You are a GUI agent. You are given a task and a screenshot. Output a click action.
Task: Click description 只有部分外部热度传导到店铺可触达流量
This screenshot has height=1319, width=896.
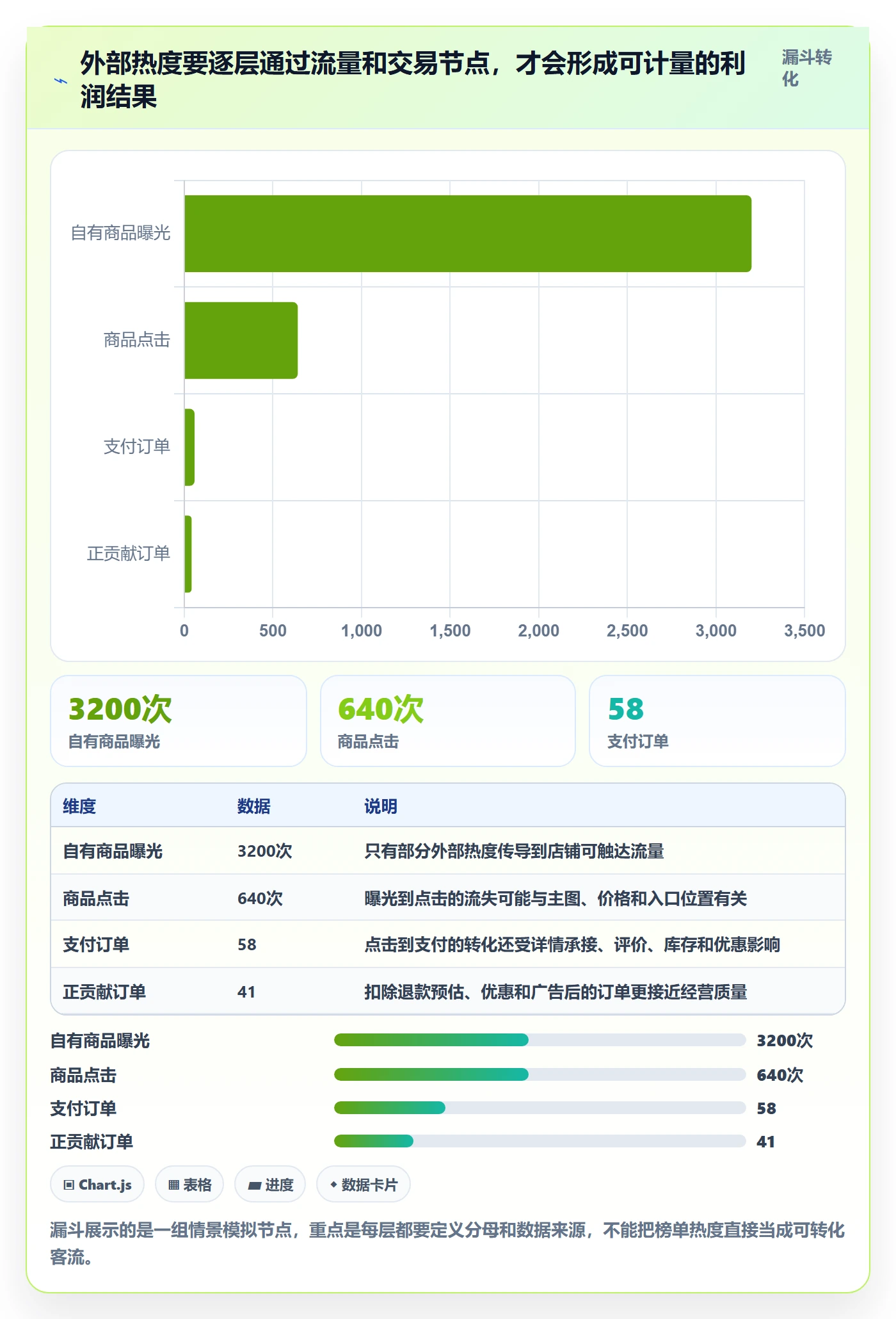click(514, 851)
